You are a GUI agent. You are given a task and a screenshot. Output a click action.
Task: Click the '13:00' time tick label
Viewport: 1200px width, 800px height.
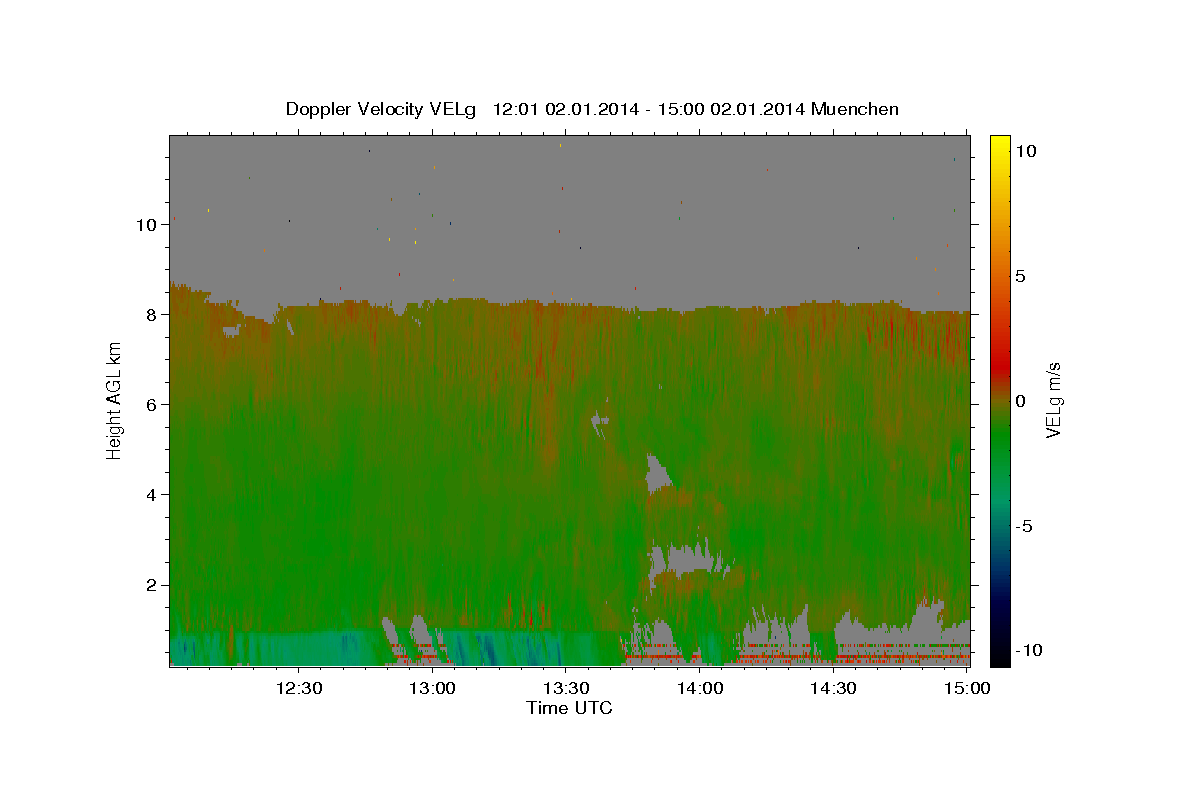[432, 688]
